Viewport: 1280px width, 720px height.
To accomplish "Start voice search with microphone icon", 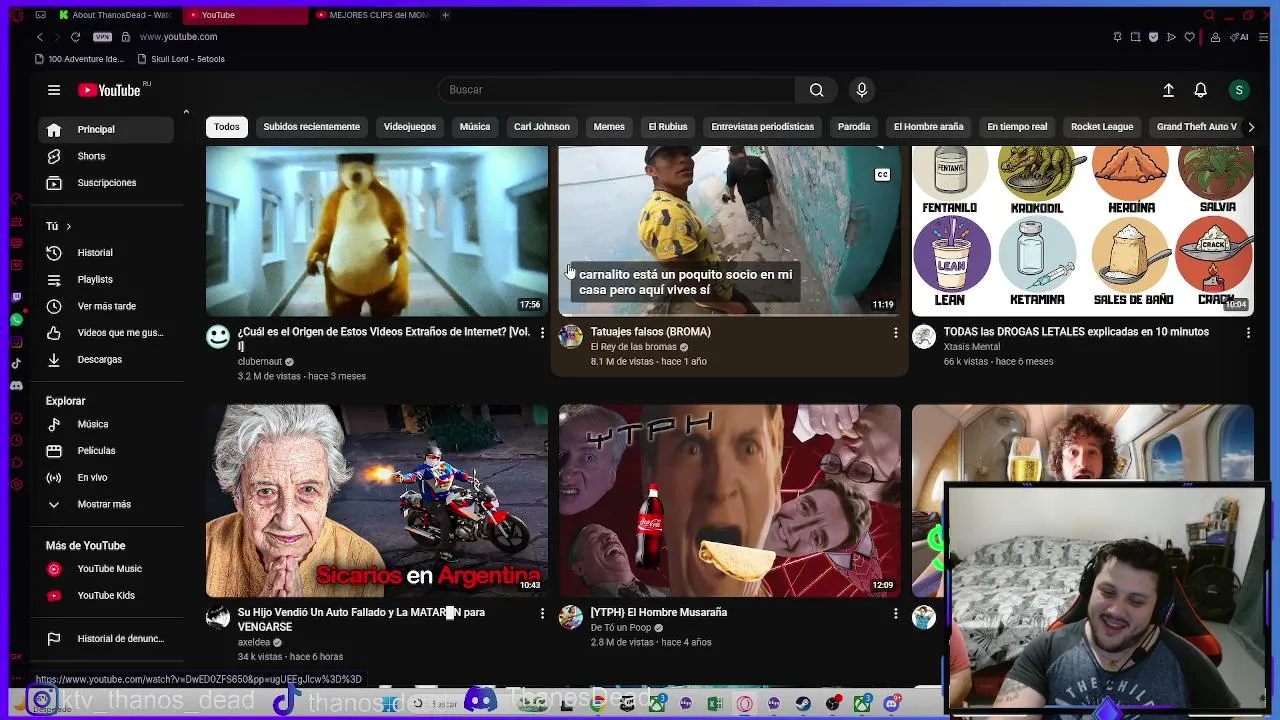I will pos(862,90).
